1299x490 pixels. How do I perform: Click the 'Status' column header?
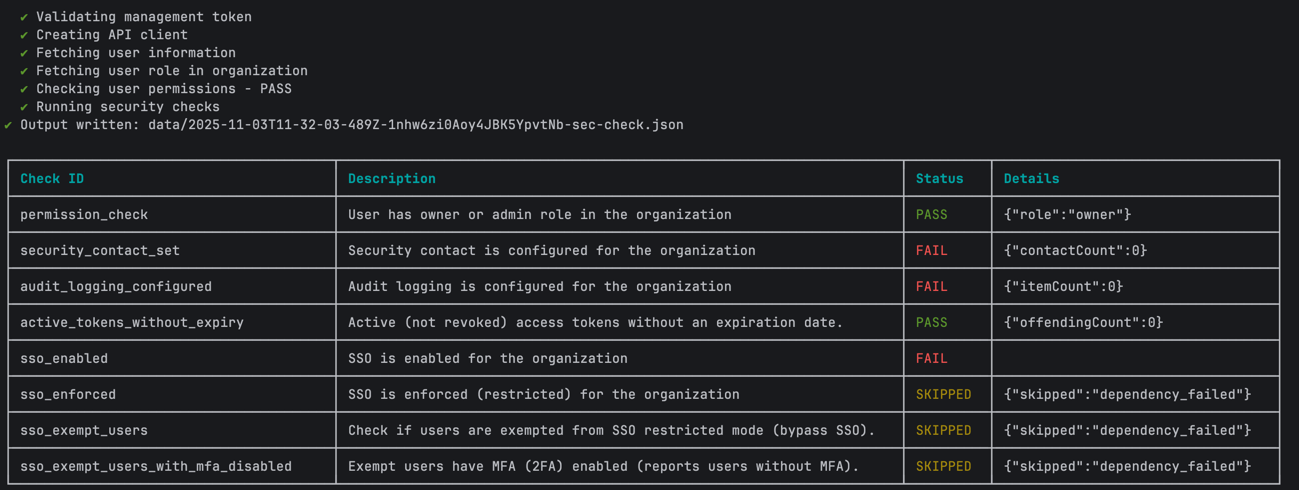coord(940,179)
